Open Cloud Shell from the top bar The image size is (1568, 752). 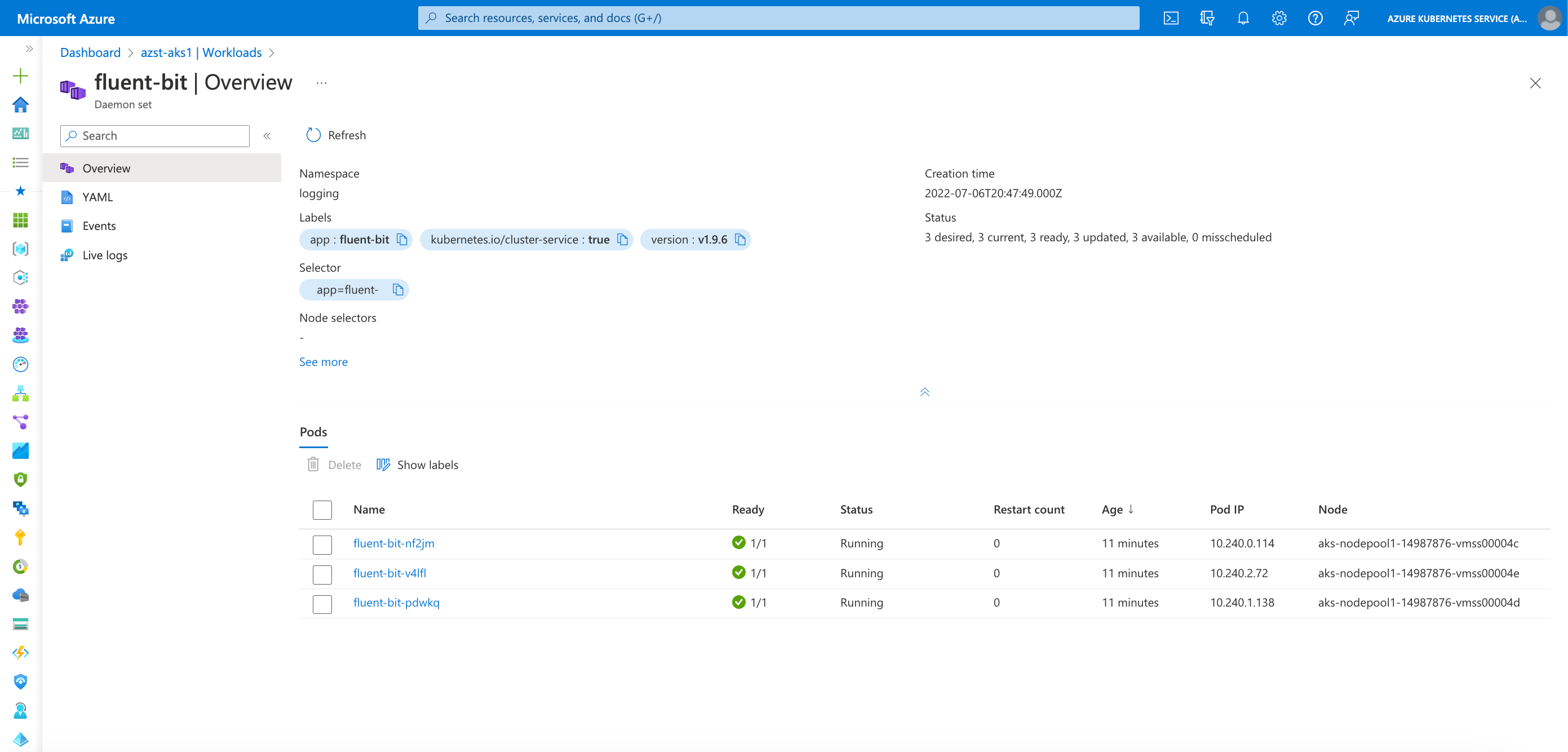pyautogui.click(x=1171, y=17)
